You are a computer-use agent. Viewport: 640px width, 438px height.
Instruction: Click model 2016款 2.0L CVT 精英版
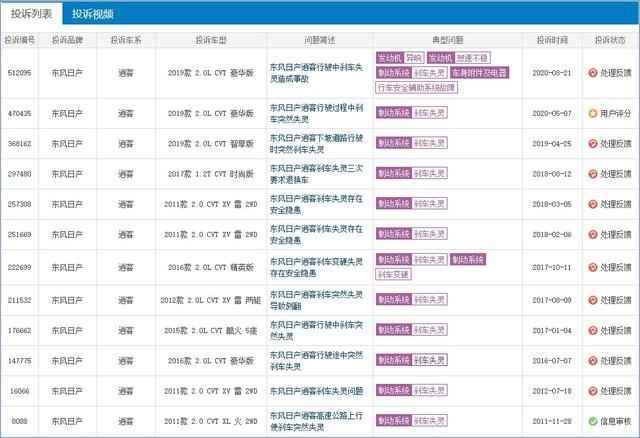tap(211, 267)
